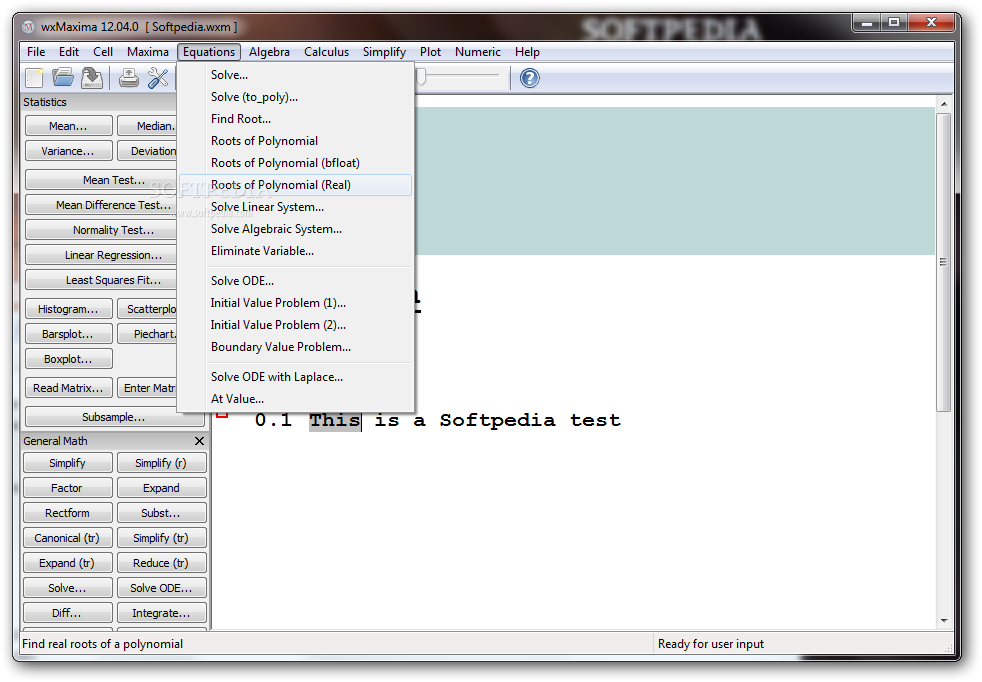Click the word Softpedia in the section title
The image size is (982, 682).
(x=497, y=420)
